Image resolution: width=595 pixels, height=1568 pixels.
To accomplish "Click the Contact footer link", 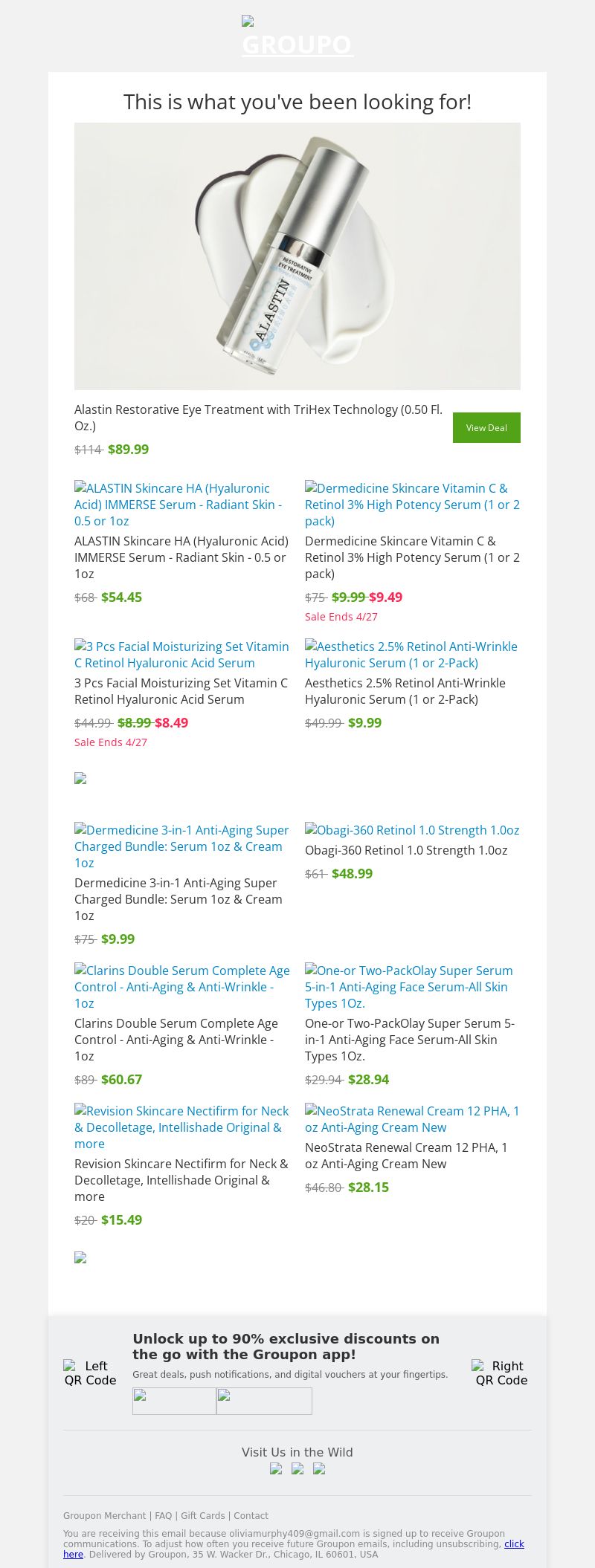I will (251, 1516).
